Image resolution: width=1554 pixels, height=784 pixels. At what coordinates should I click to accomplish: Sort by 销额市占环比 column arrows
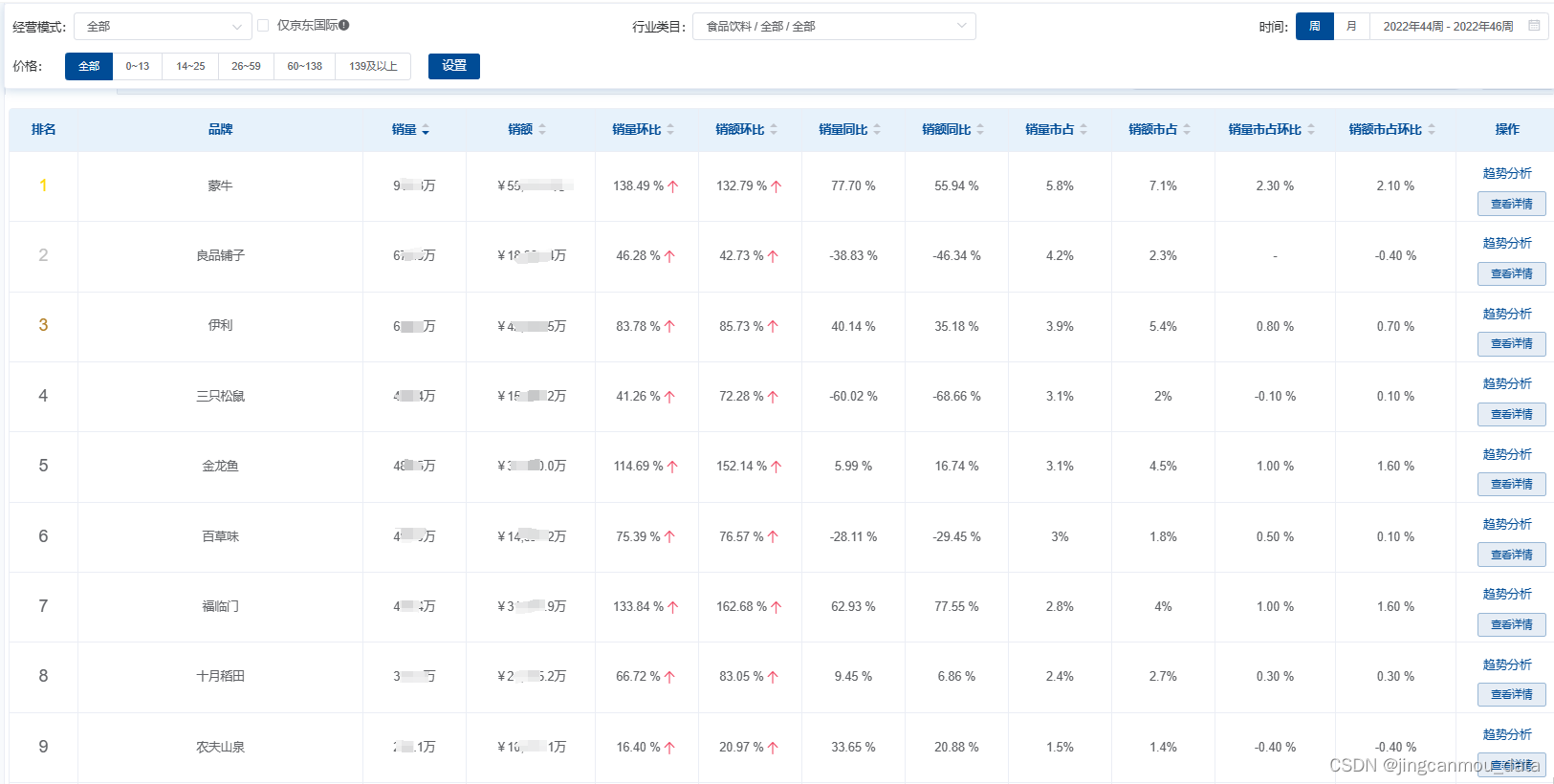pos(1432,130)
